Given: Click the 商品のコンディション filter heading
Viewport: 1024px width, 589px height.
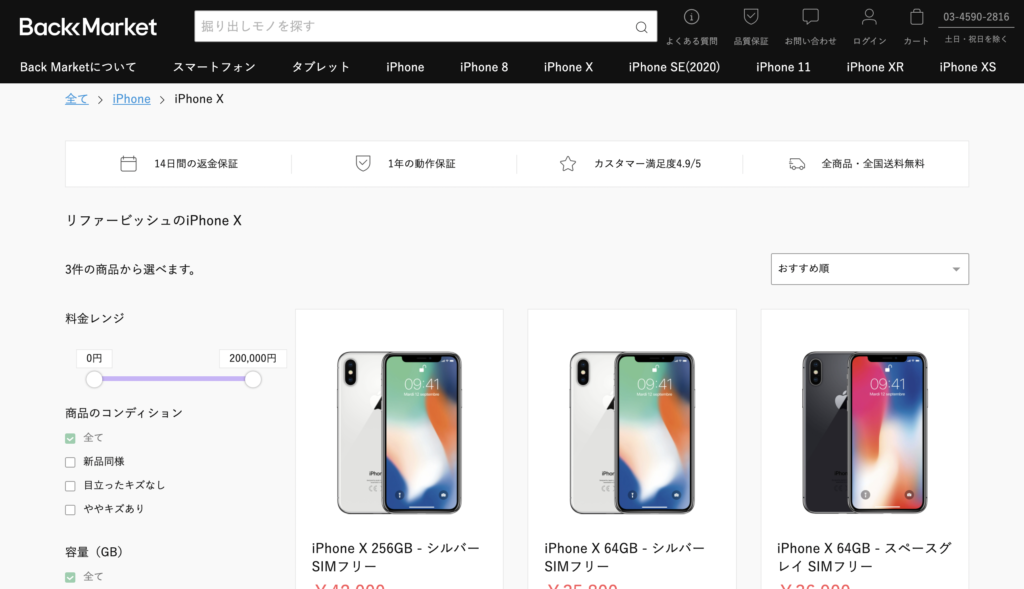Looking at the screenshot, I should pyautogui.click(x=124, y=413).
